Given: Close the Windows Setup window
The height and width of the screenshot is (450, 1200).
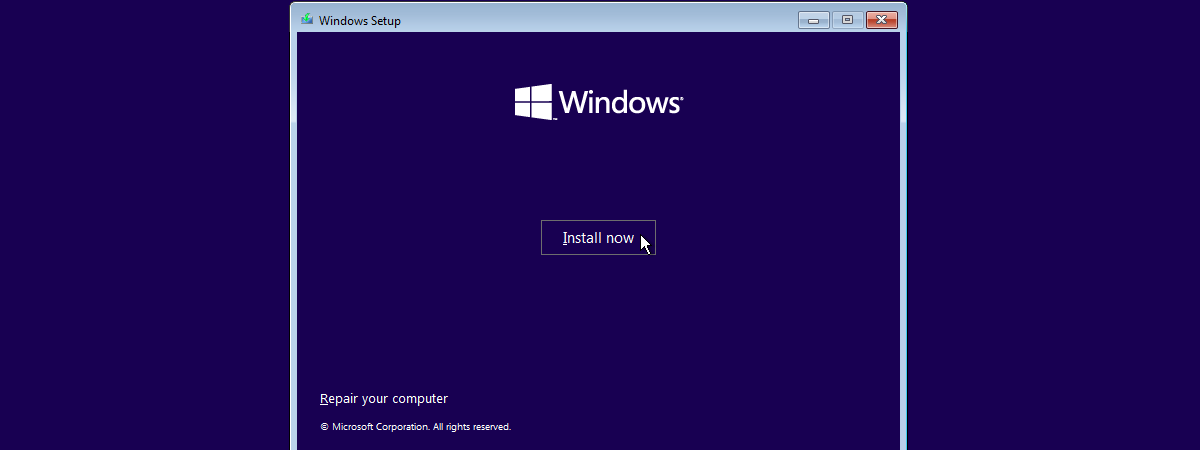Looking at the screenshot, I should [881, 20].
